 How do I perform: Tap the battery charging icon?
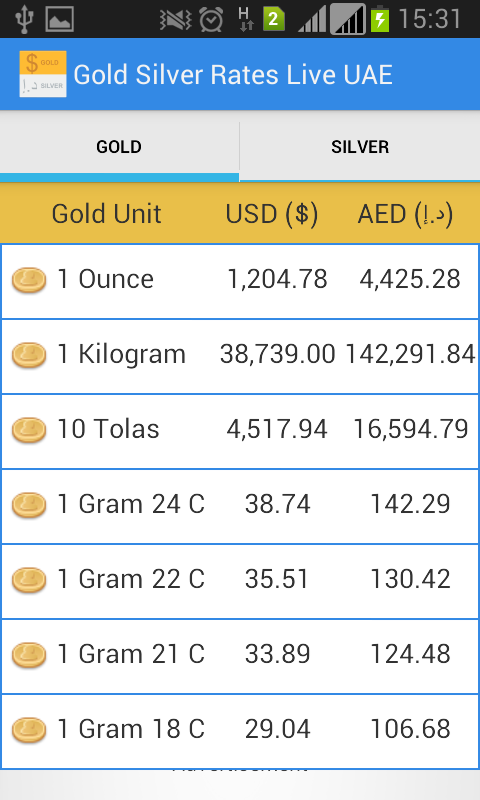point(380,19)
